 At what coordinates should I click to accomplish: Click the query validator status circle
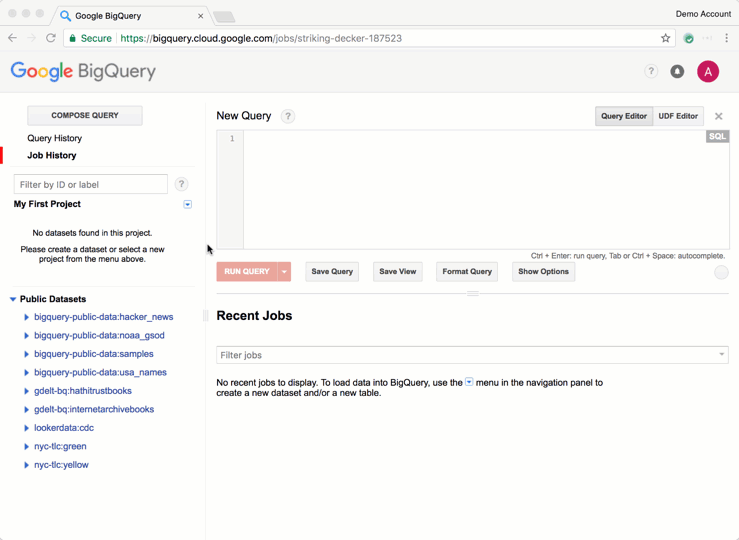(x=721, y=272)
